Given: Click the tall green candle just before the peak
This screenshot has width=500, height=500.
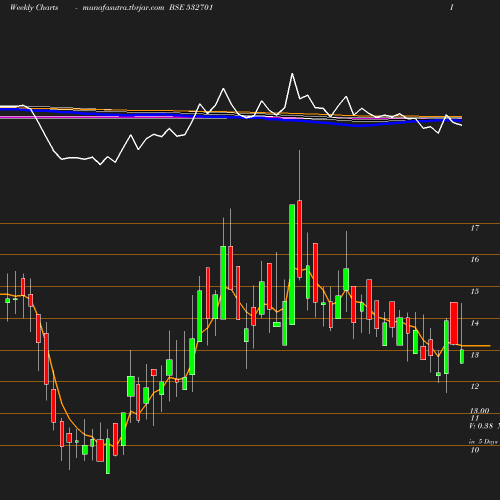Looking at the screenshot, I should [x=292, y=265].
